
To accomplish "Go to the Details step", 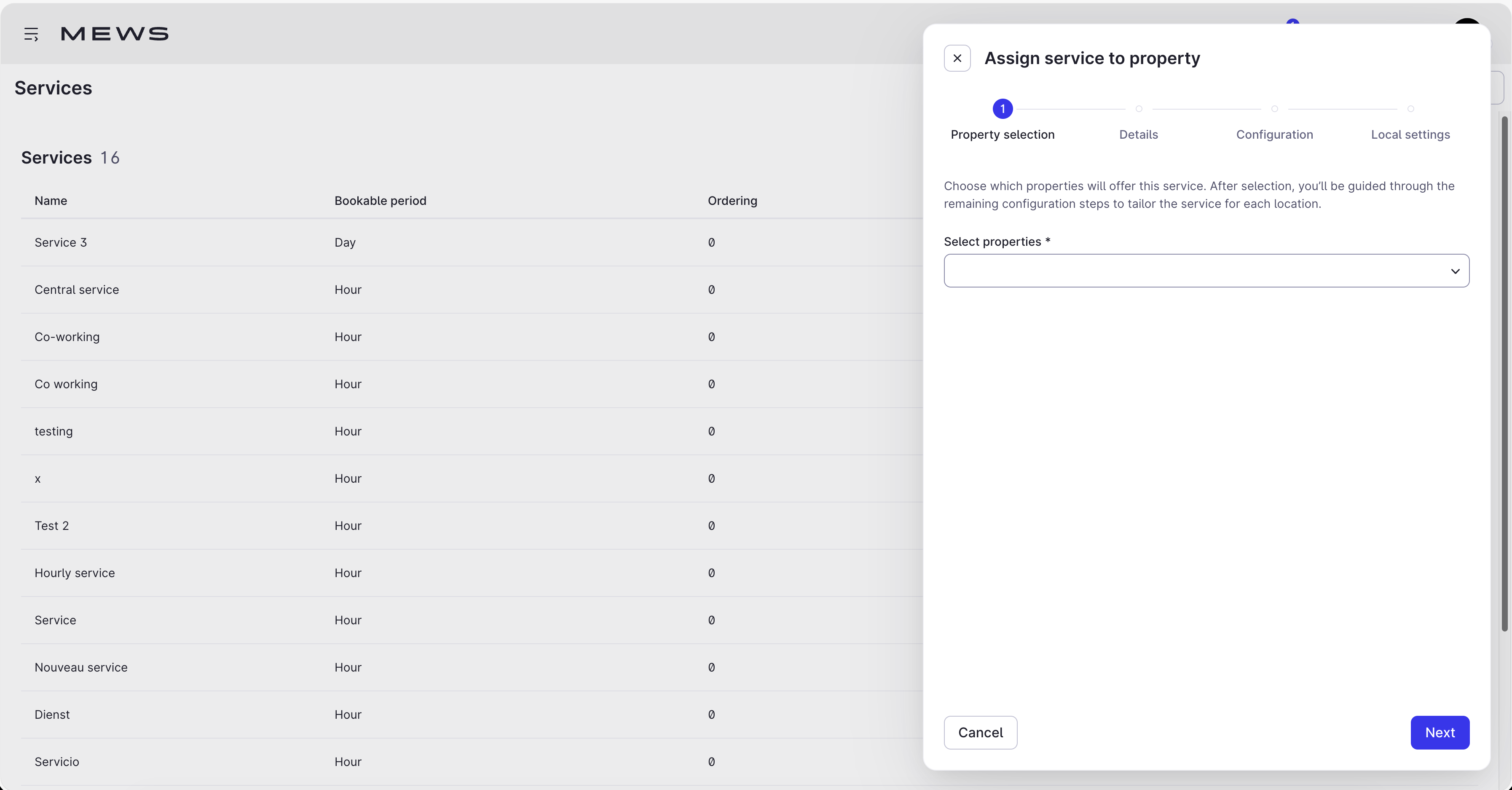I will pos(1138,134).
